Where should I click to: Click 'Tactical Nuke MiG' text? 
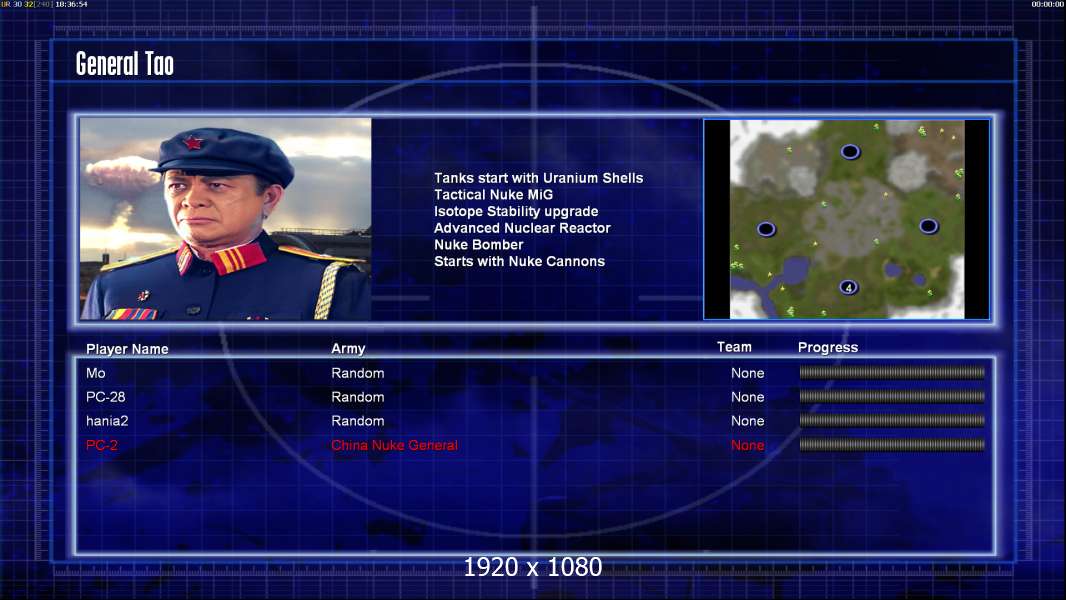pyautogui.click(x=494, y=194)
